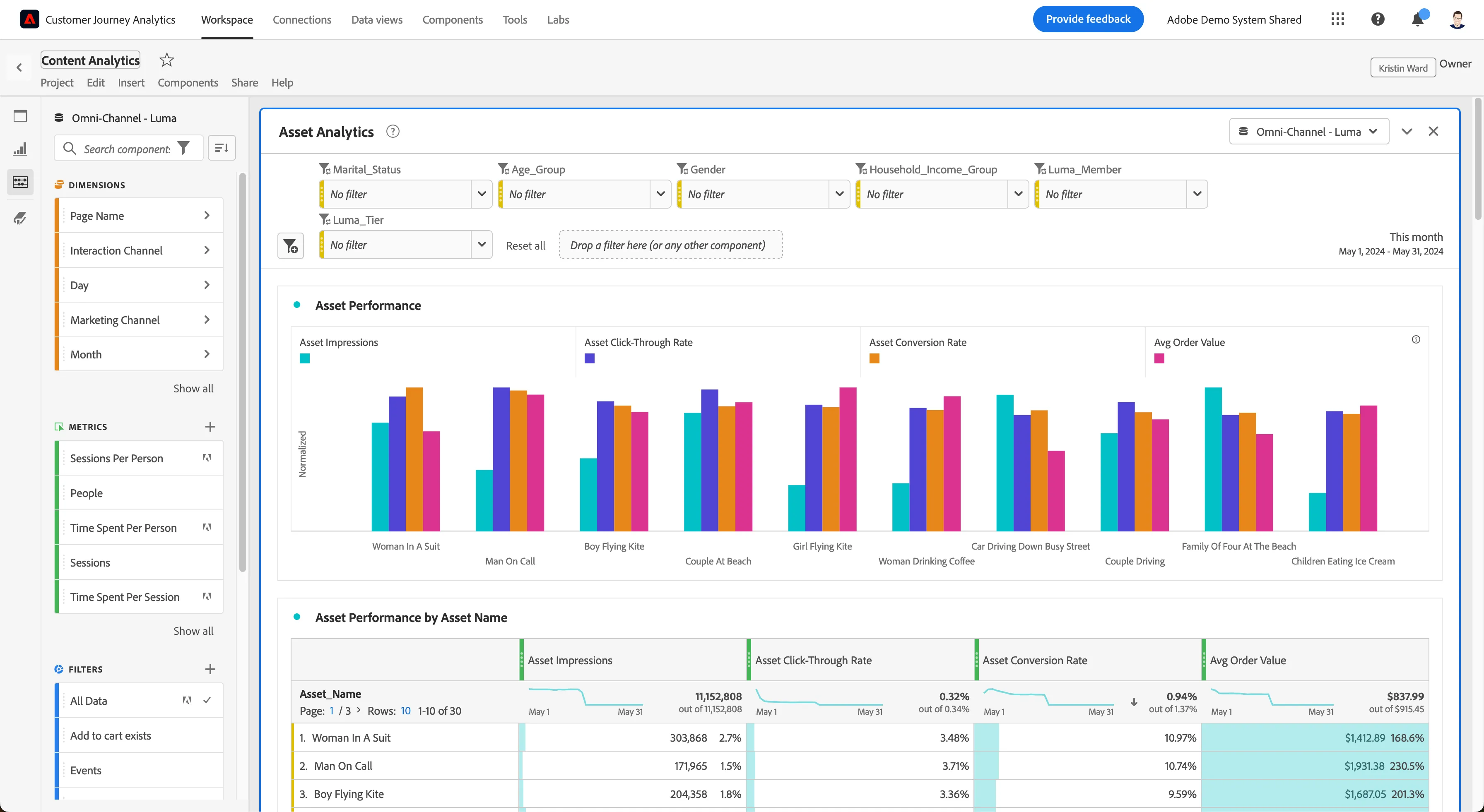The width and height of the screenshot is (1484, 812).
Task: Open the Household_Income_Group filter dropdown
Action: tap(1018, 194)
